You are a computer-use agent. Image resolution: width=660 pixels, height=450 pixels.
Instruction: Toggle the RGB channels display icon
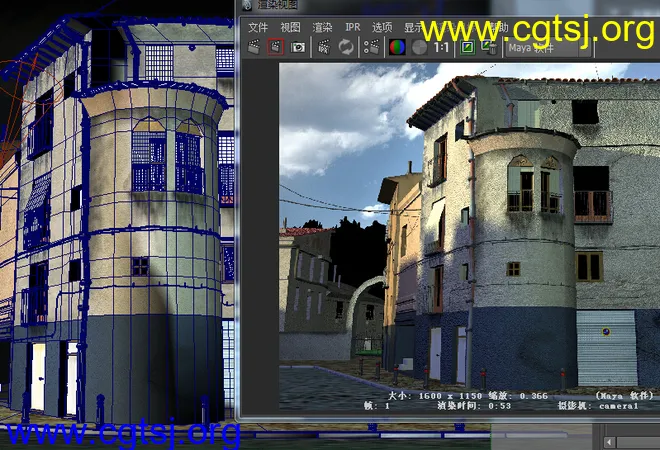click(x=397, y=47)
